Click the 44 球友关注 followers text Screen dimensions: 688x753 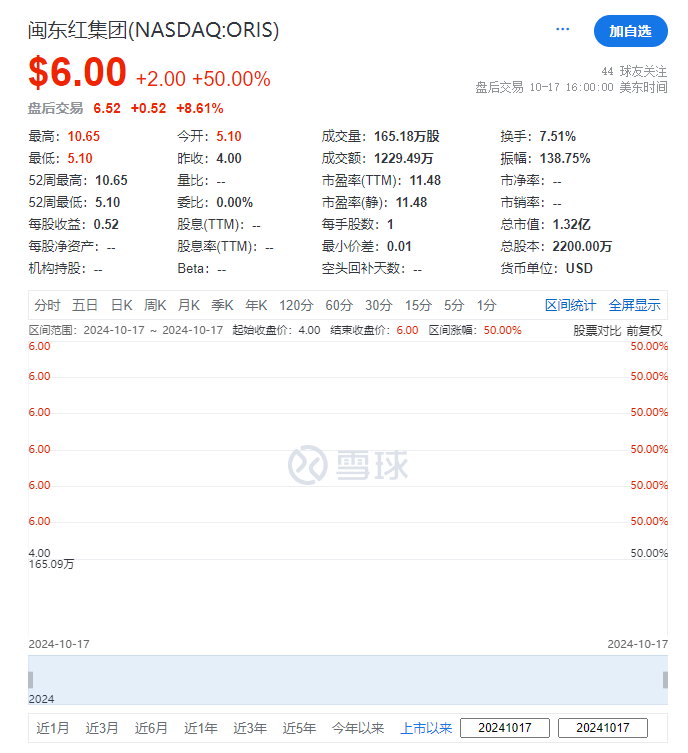[634, 71]
